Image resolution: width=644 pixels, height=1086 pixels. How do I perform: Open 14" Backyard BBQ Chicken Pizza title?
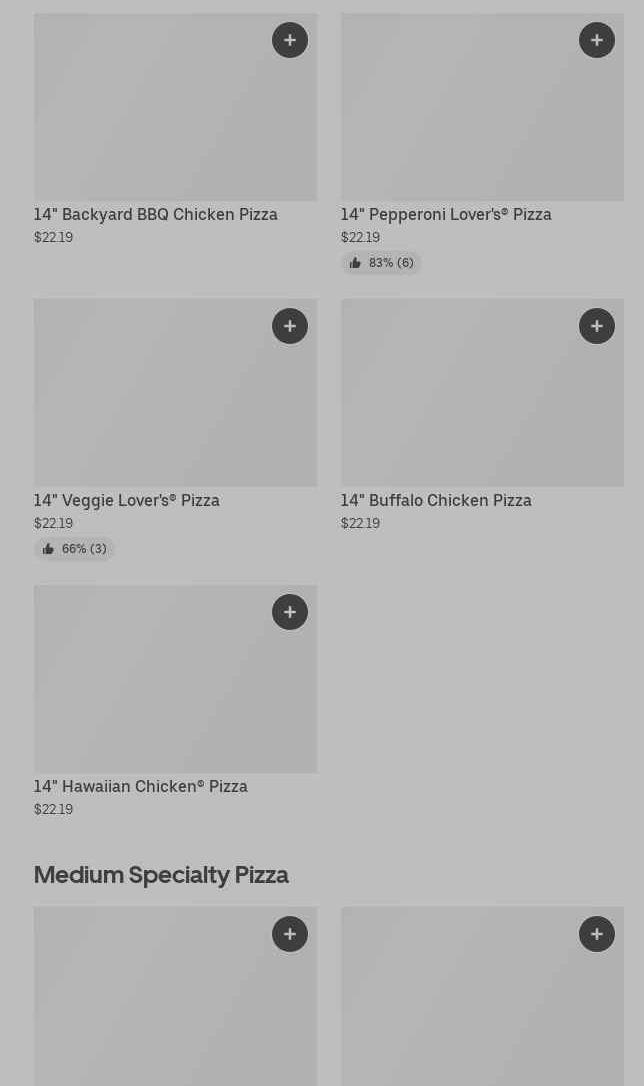[156, 215]
